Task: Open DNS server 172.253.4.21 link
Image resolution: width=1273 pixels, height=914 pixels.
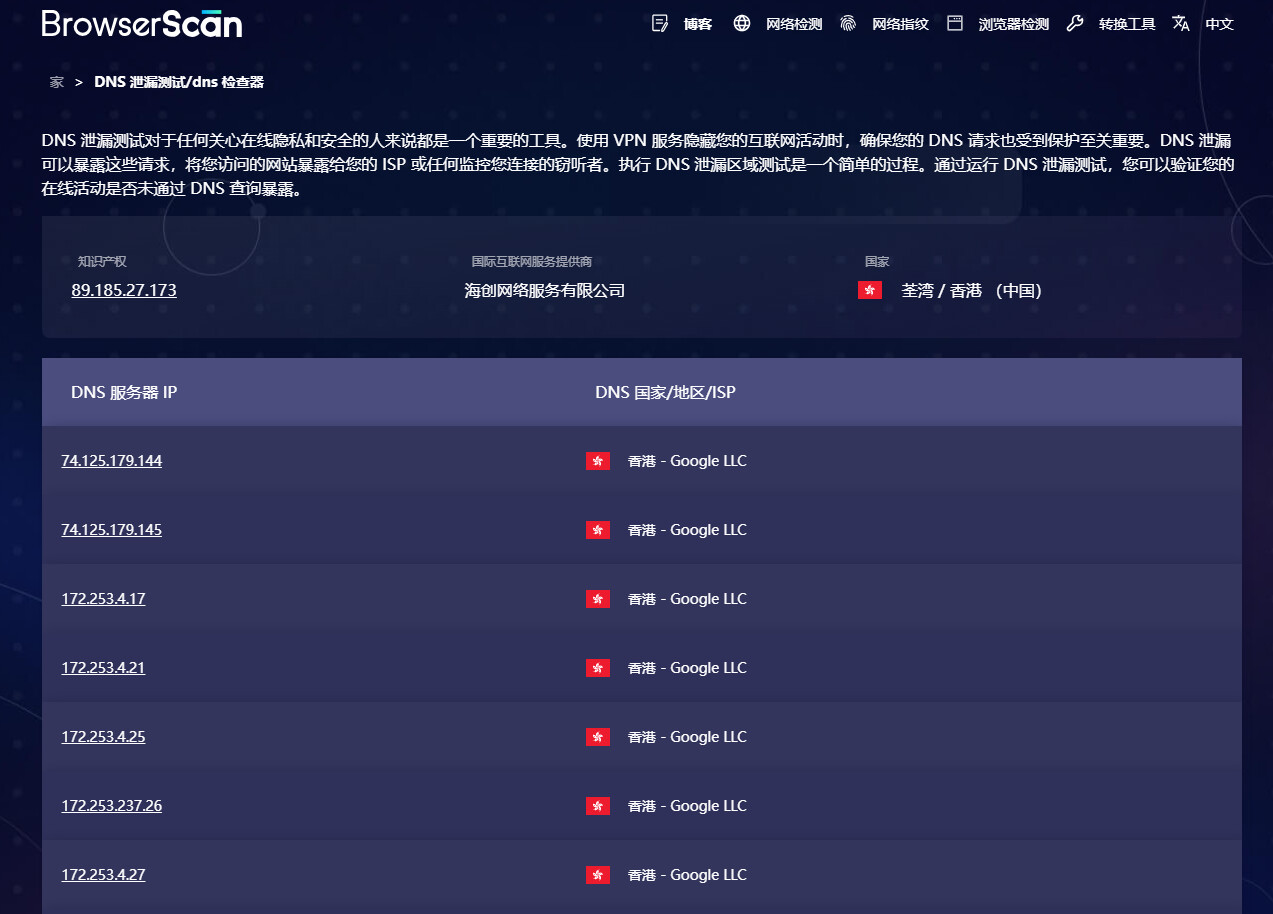Action: (x=103, y=668)
